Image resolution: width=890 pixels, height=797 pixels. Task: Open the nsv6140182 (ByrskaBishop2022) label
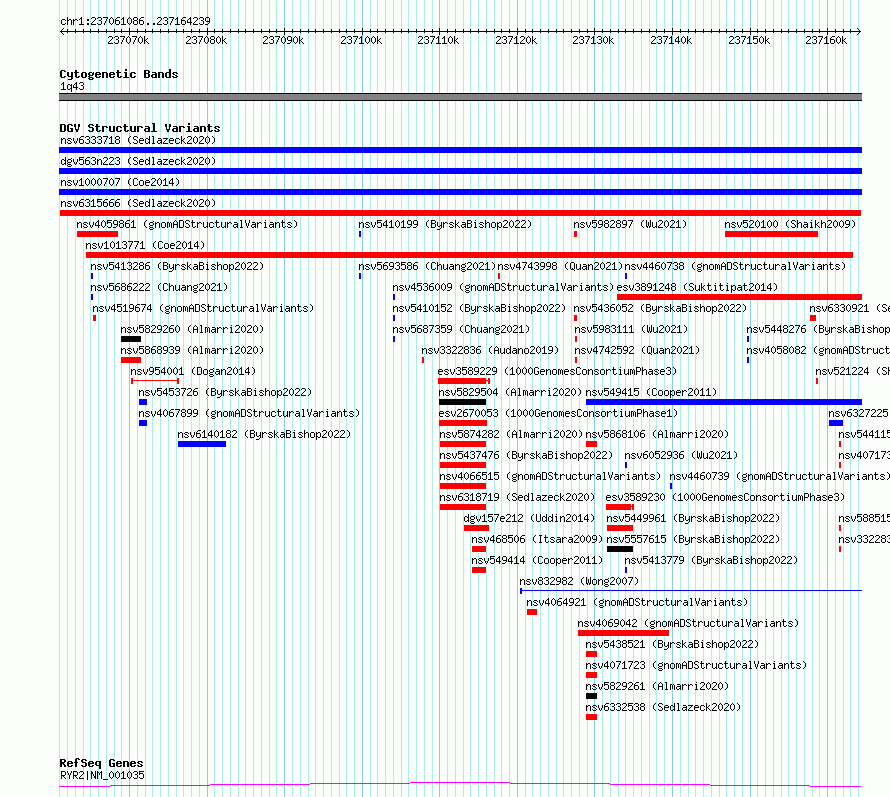[x=264, y=434]
